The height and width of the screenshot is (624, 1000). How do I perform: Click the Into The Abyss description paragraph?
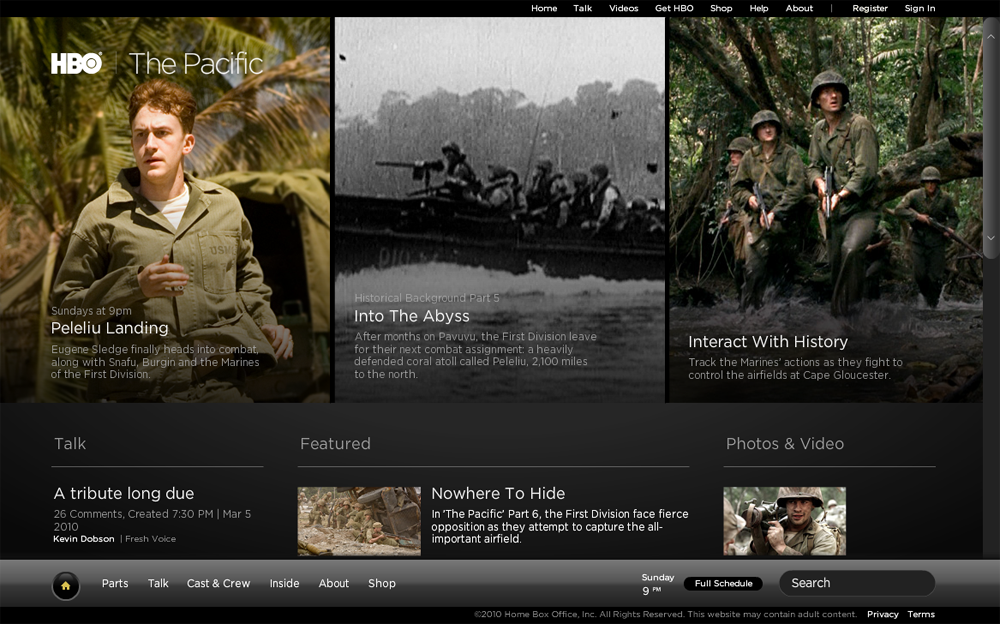pos(475,355)
